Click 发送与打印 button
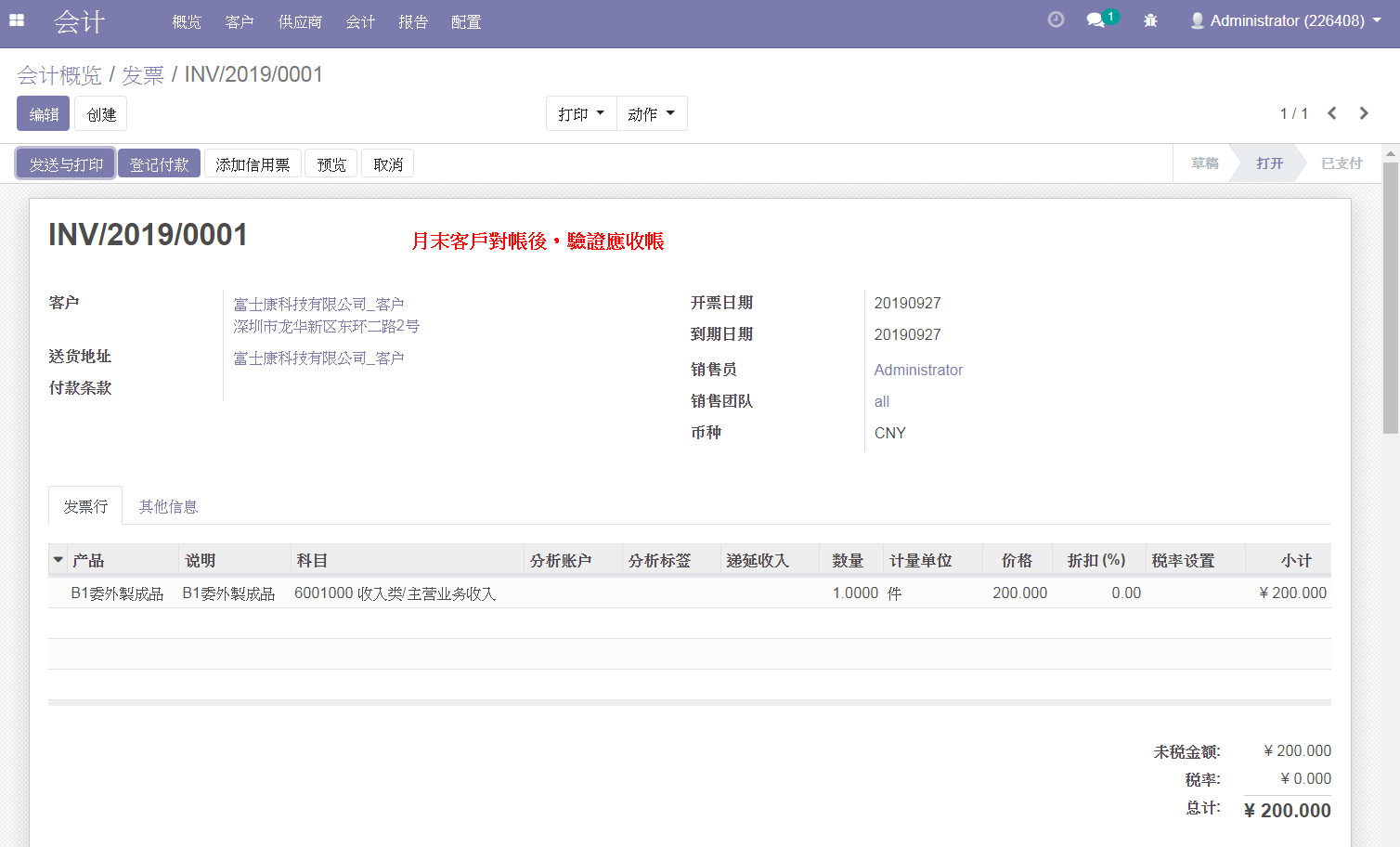This screenshot has width=1400, height=847. 66,163
